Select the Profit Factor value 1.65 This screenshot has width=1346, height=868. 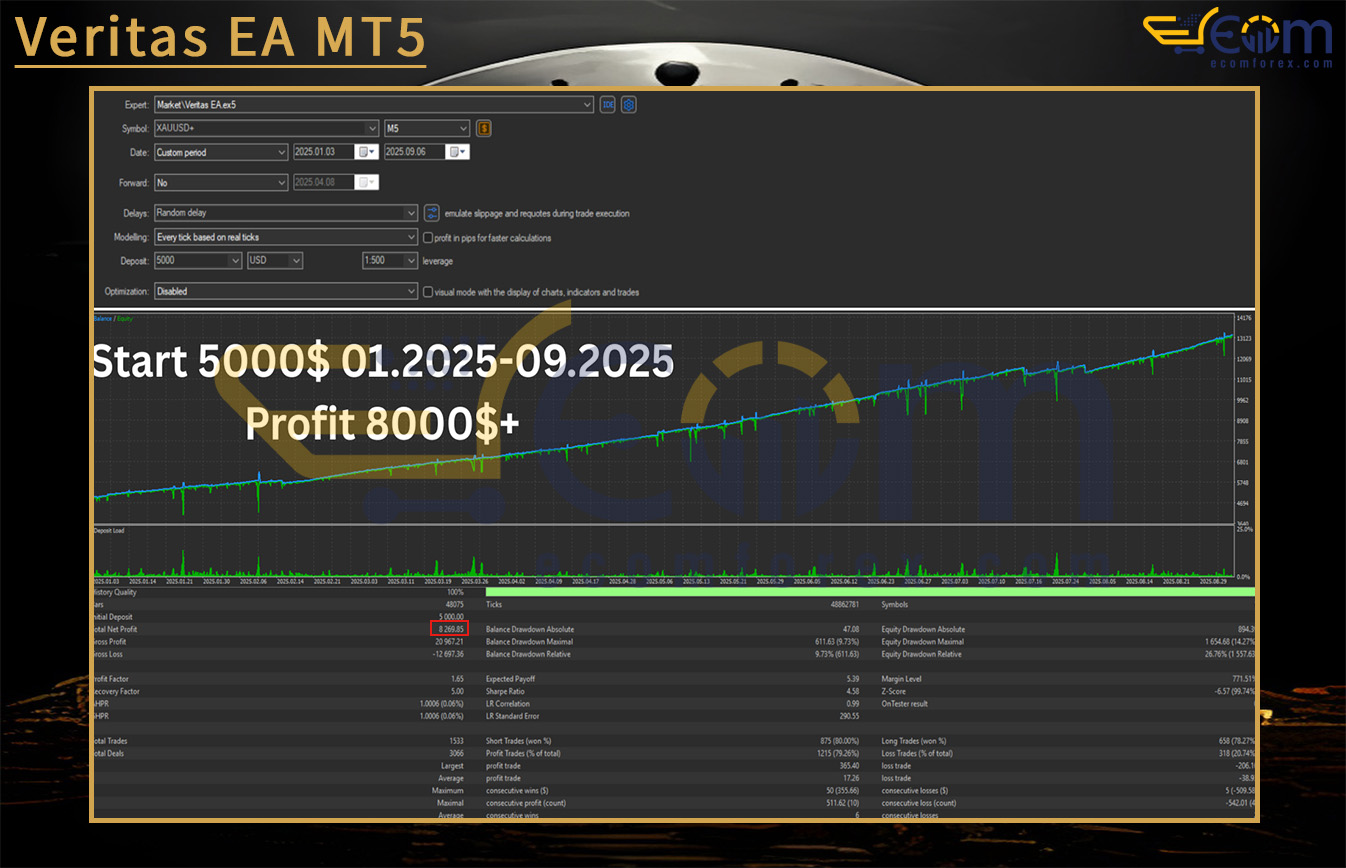[457, 679]
